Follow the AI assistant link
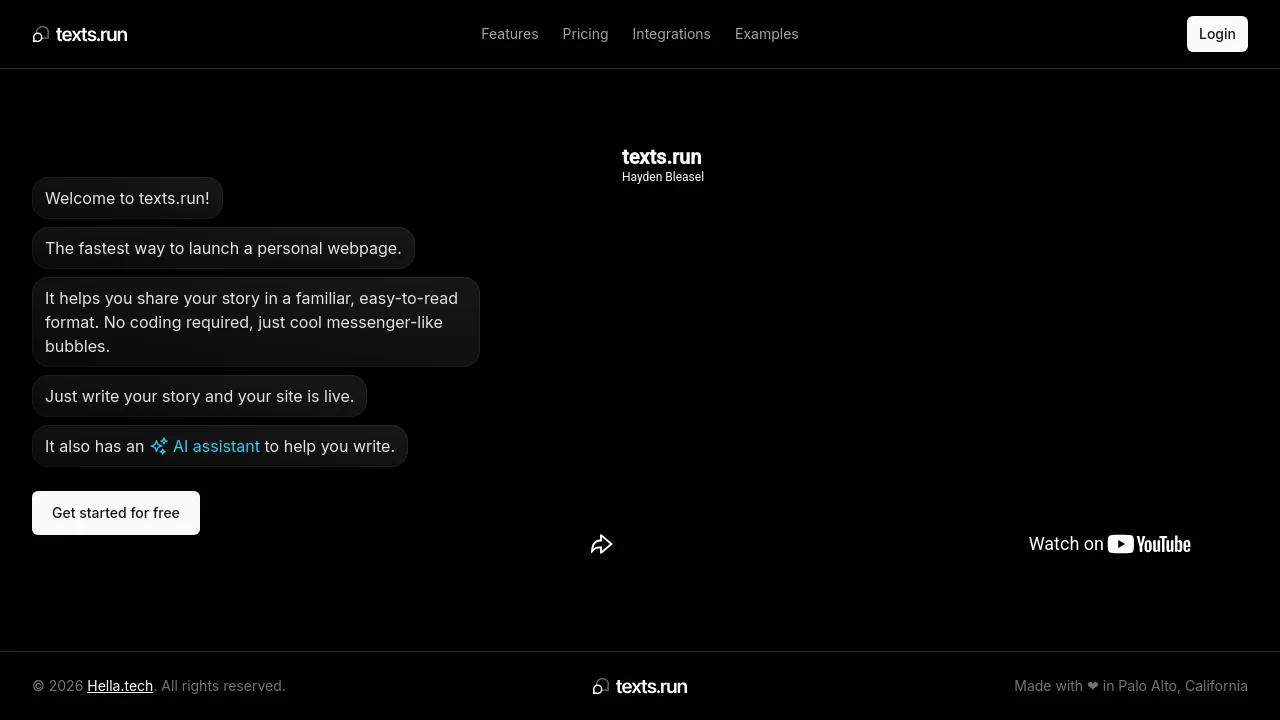The width and height of the screenshot is (1280, 720). 216,446
